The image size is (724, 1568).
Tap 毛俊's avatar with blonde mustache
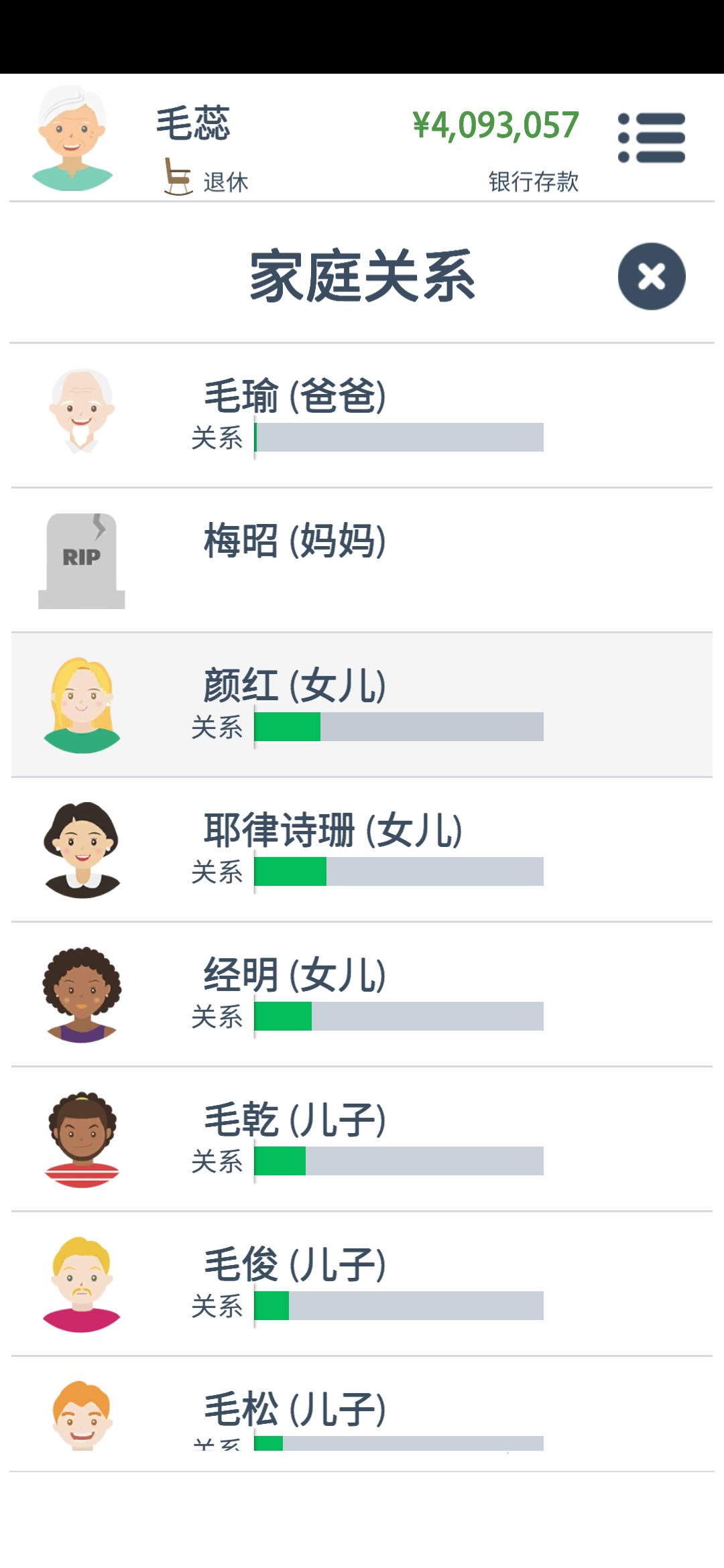pos(82,1284)
